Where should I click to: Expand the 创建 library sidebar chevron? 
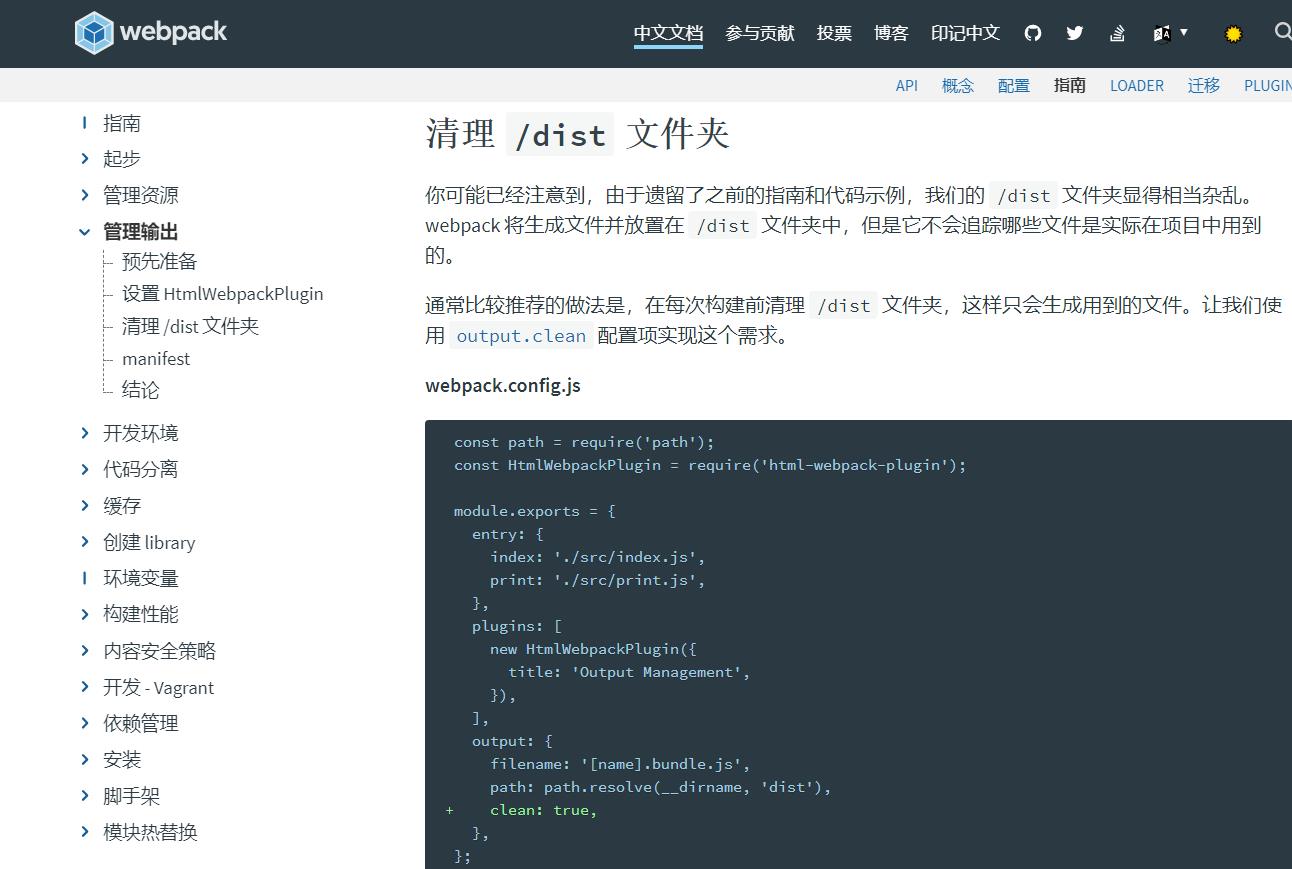(85, 542)
